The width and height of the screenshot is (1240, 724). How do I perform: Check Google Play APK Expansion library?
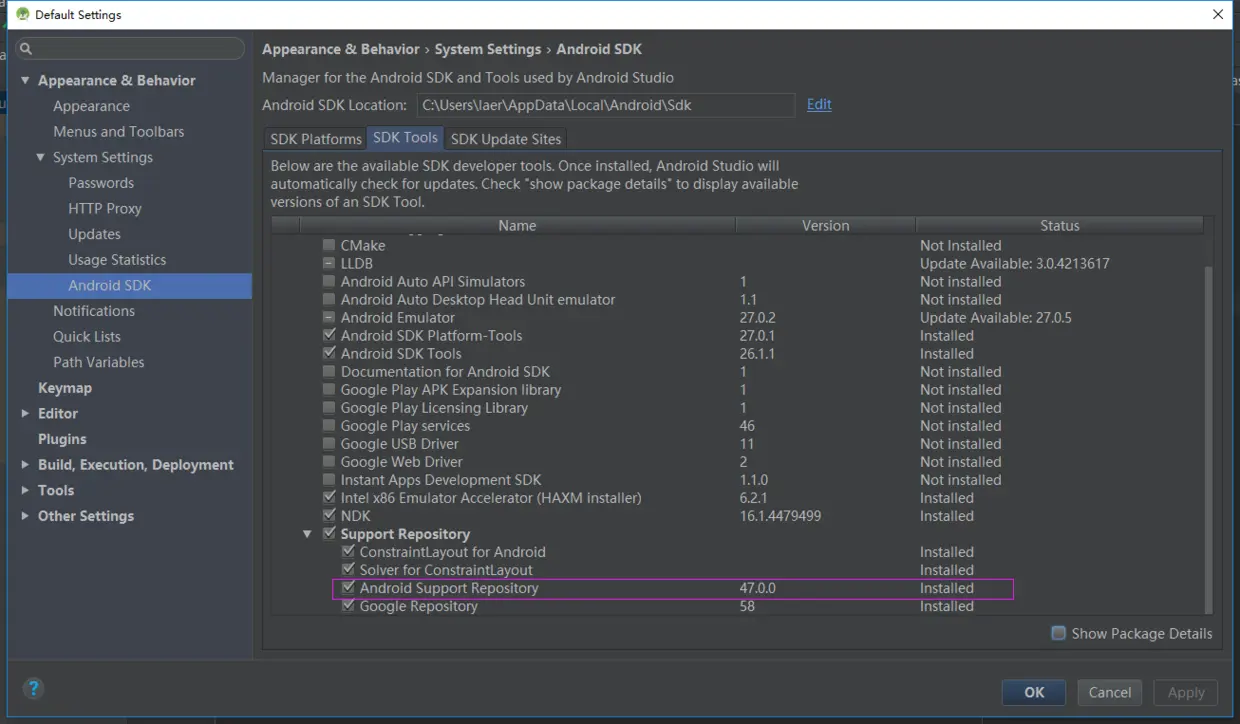(x=329, y=389)
